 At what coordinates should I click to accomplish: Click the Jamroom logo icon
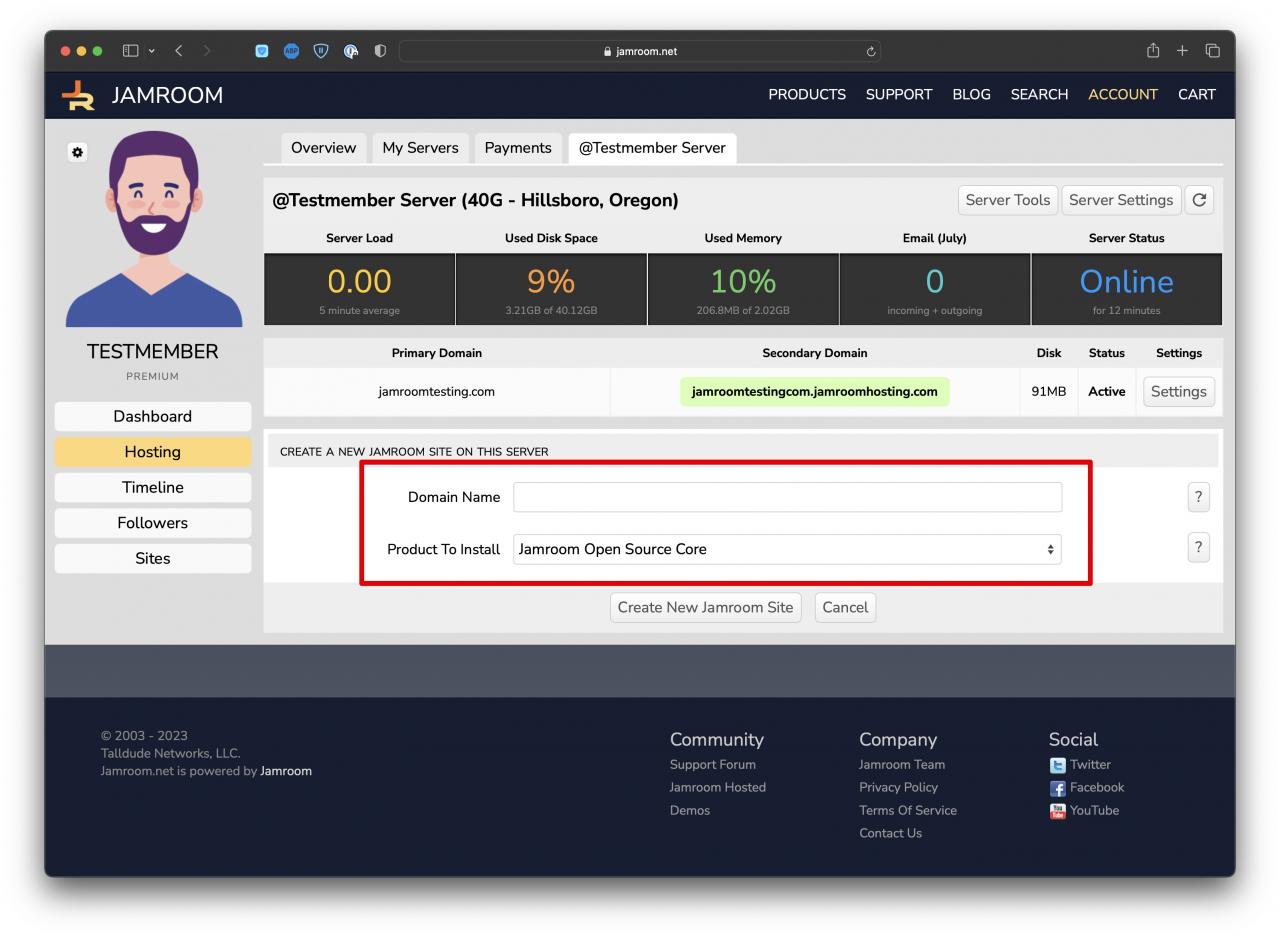(x=78, y=95)
